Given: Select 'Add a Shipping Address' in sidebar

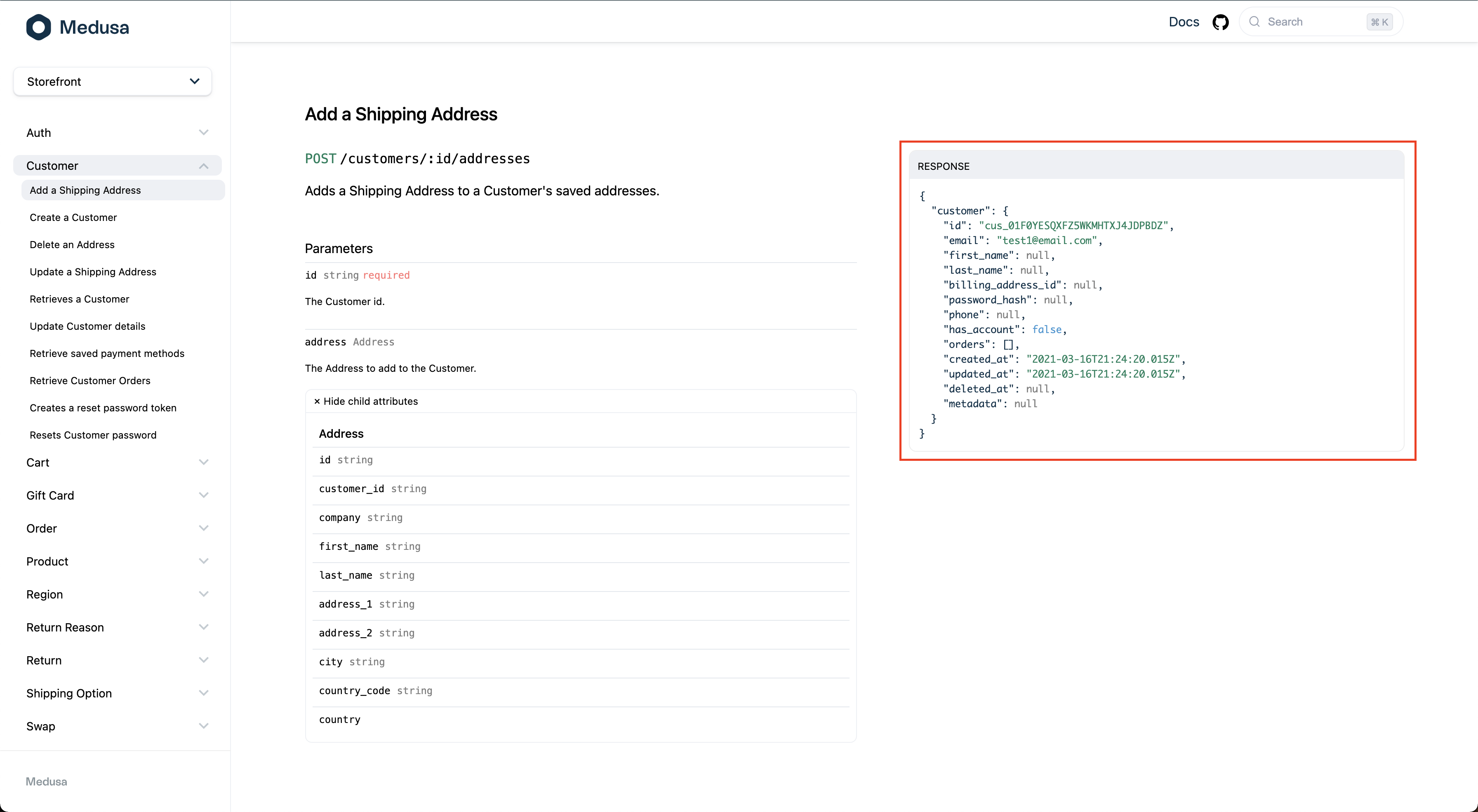Looking at the screenshot, I should coord(85,190).
